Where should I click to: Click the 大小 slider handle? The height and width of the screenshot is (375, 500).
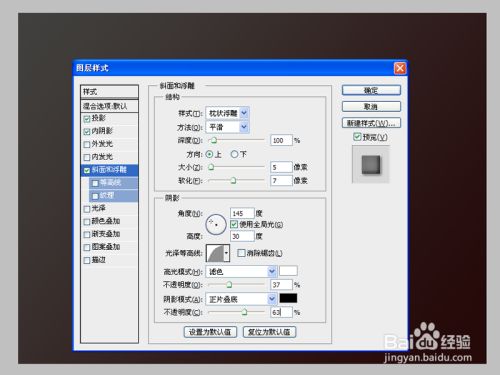(x=211, y=167)
